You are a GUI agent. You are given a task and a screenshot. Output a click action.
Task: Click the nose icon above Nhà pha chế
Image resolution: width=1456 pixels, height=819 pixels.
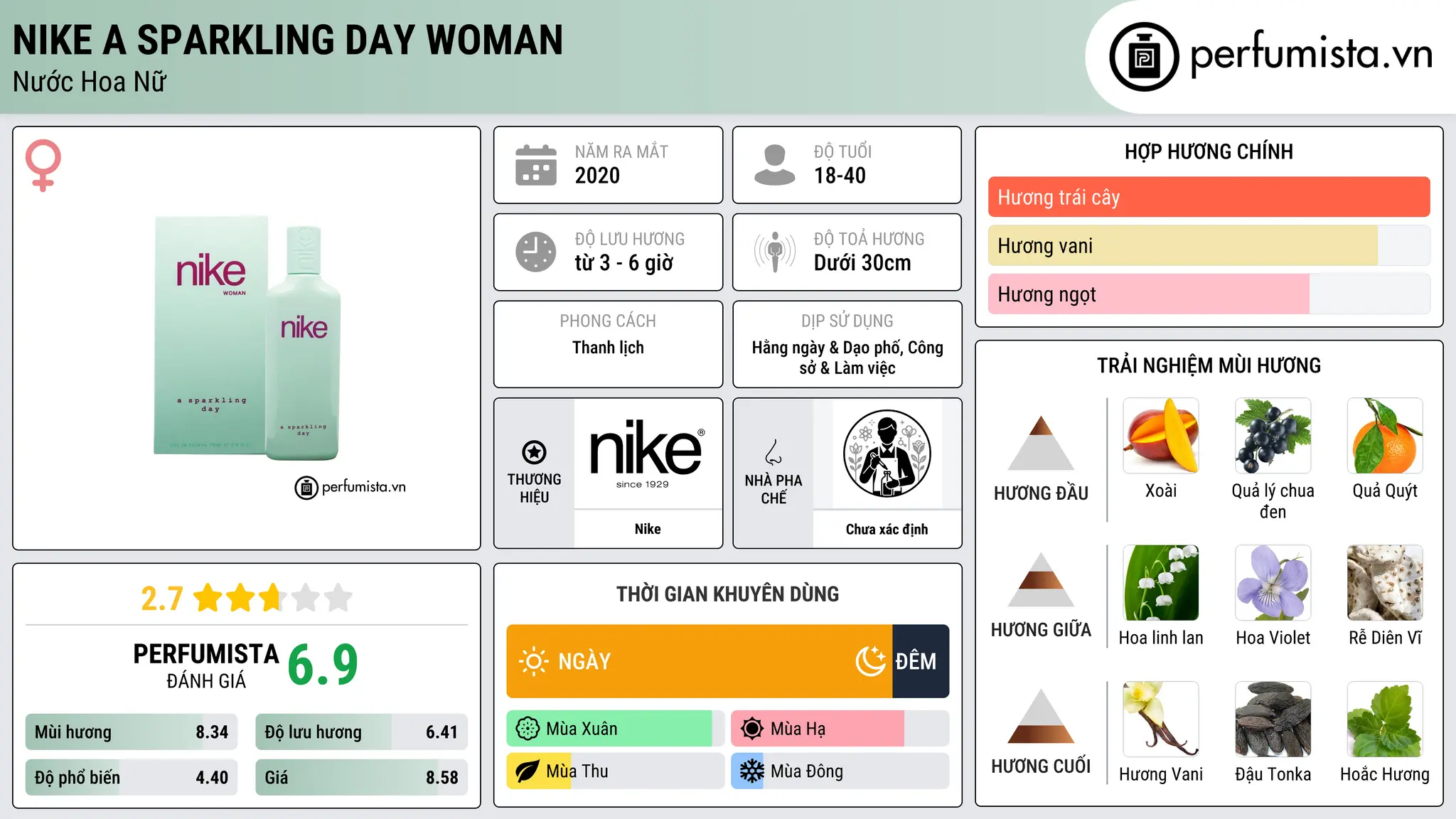773,451
